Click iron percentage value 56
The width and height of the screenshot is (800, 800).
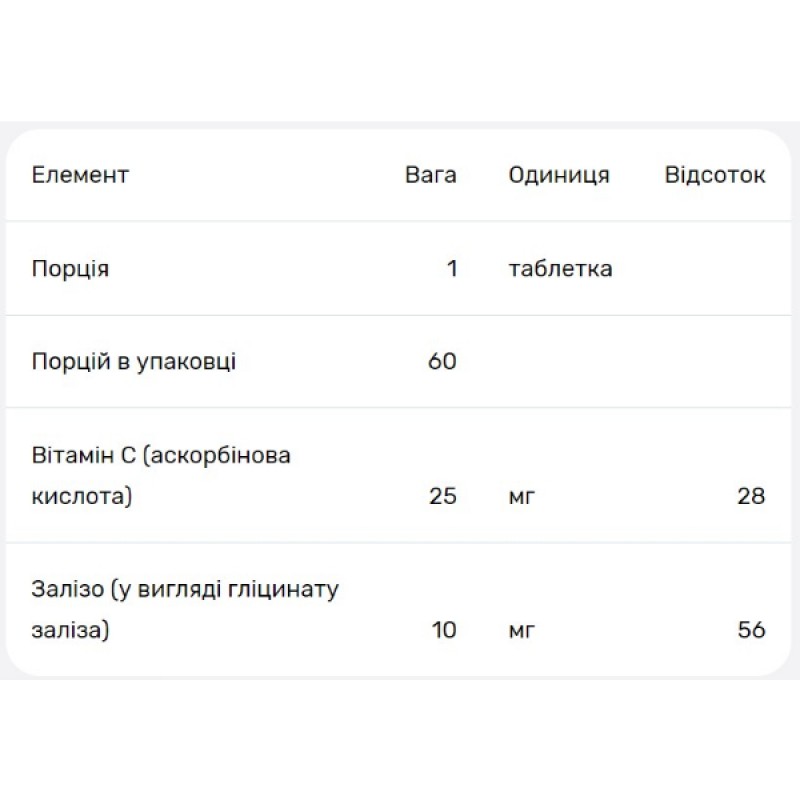click(750, 630)
